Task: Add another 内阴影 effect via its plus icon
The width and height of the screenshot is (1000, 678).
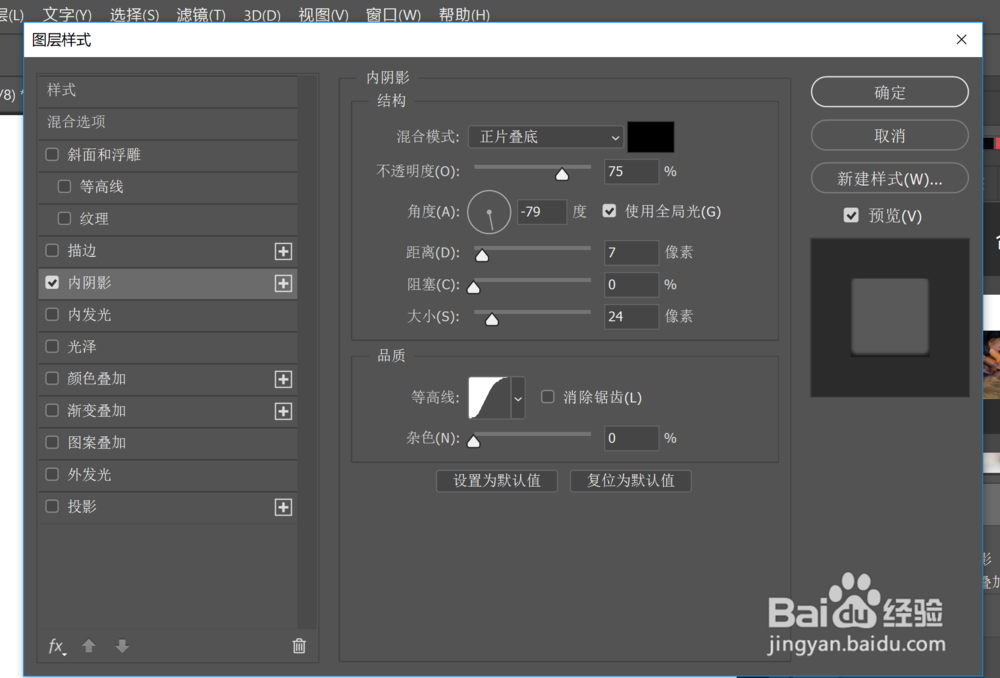Action: [x=283, y=283]
